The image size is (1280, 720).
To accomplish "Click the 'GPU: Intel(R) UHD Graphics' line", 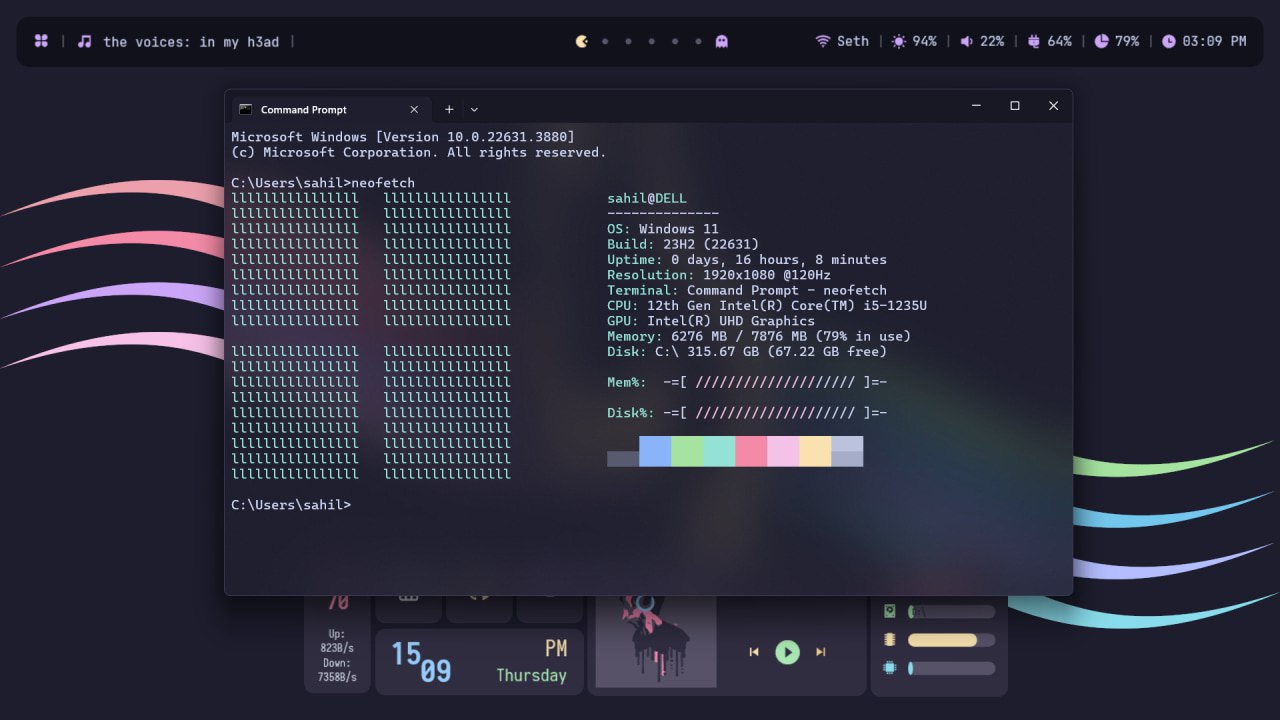I will [x=711, y=321].
